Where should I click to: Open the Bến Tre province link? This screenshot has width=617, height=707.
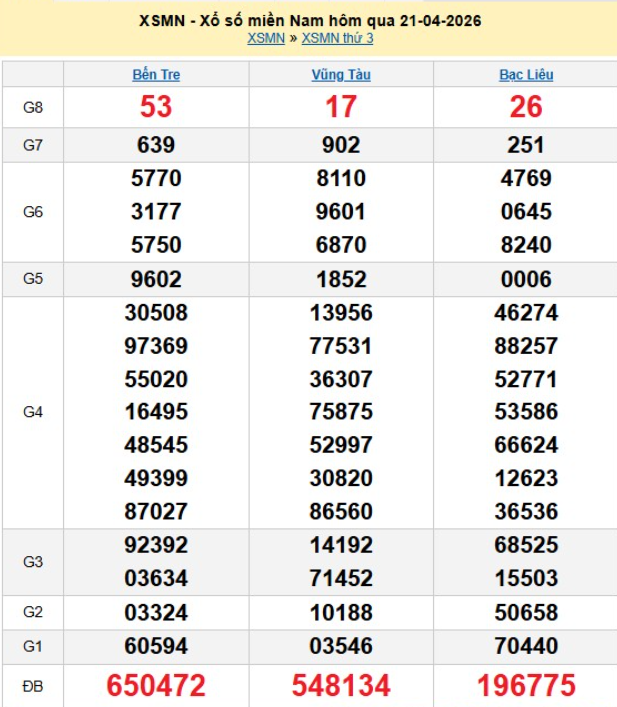click(x=156, y=74)
